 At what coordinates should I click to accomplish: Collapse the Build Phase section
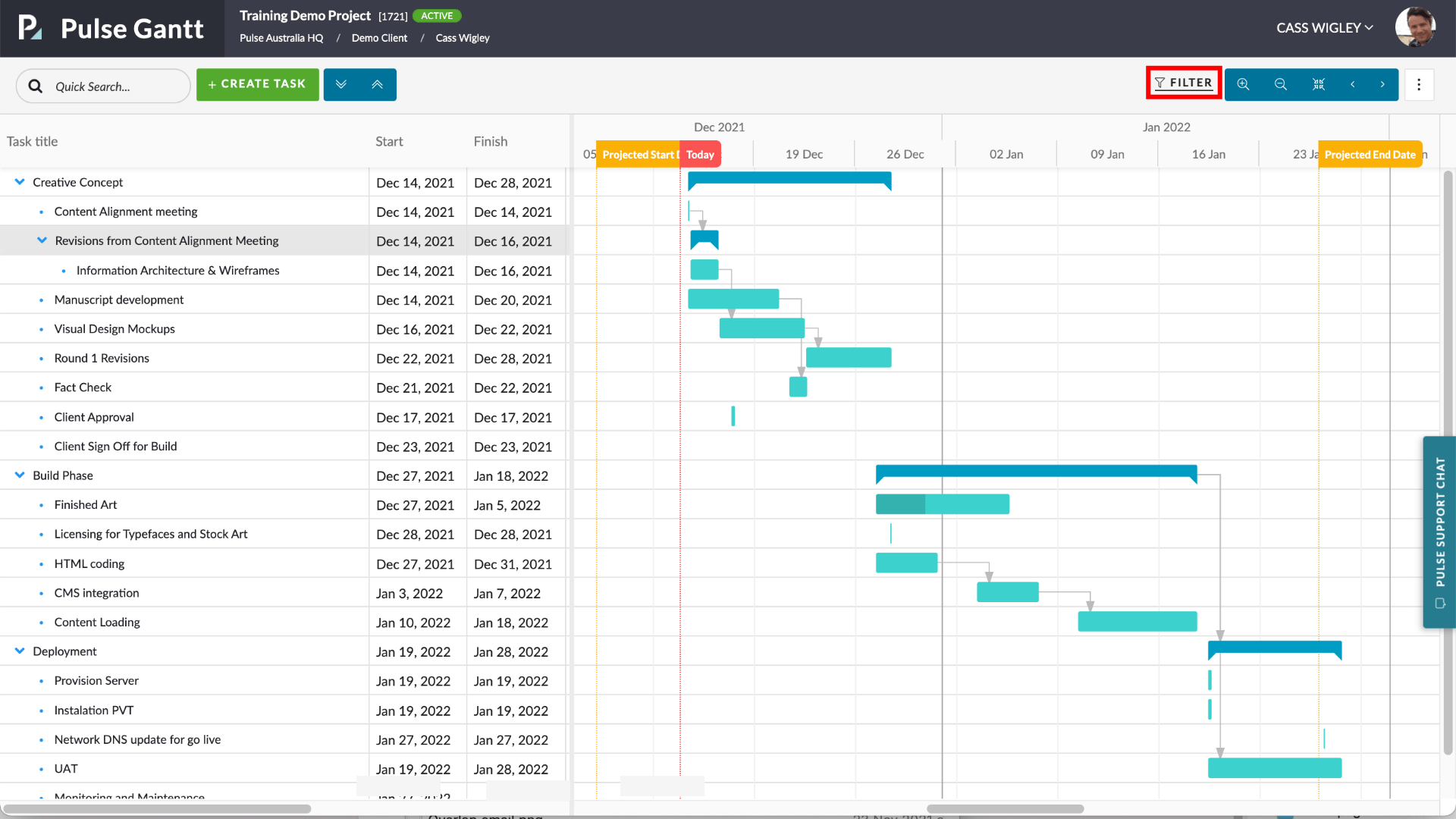coord(18,475)
